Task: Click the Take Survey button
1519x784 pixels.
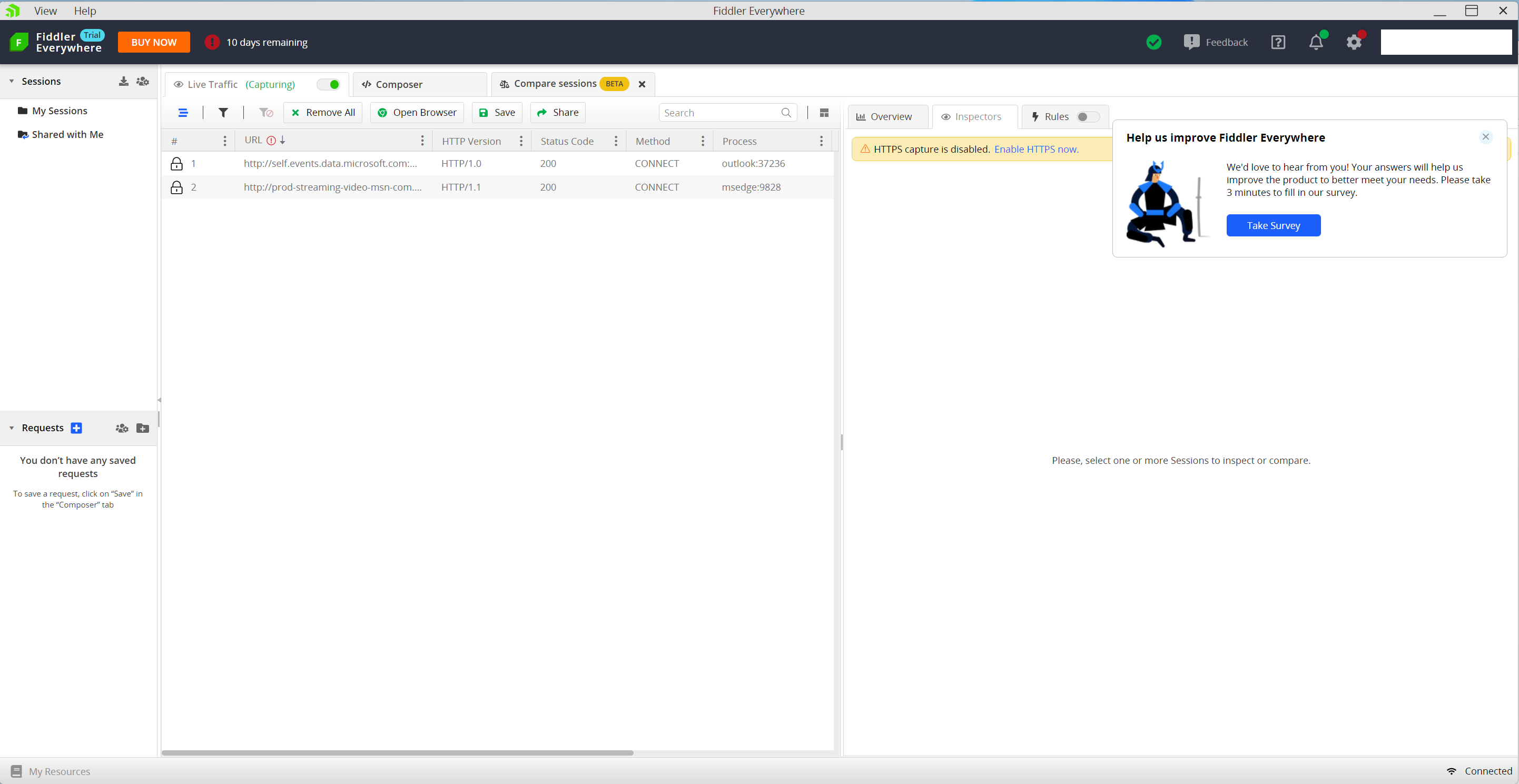Action: pos(1273,226)
